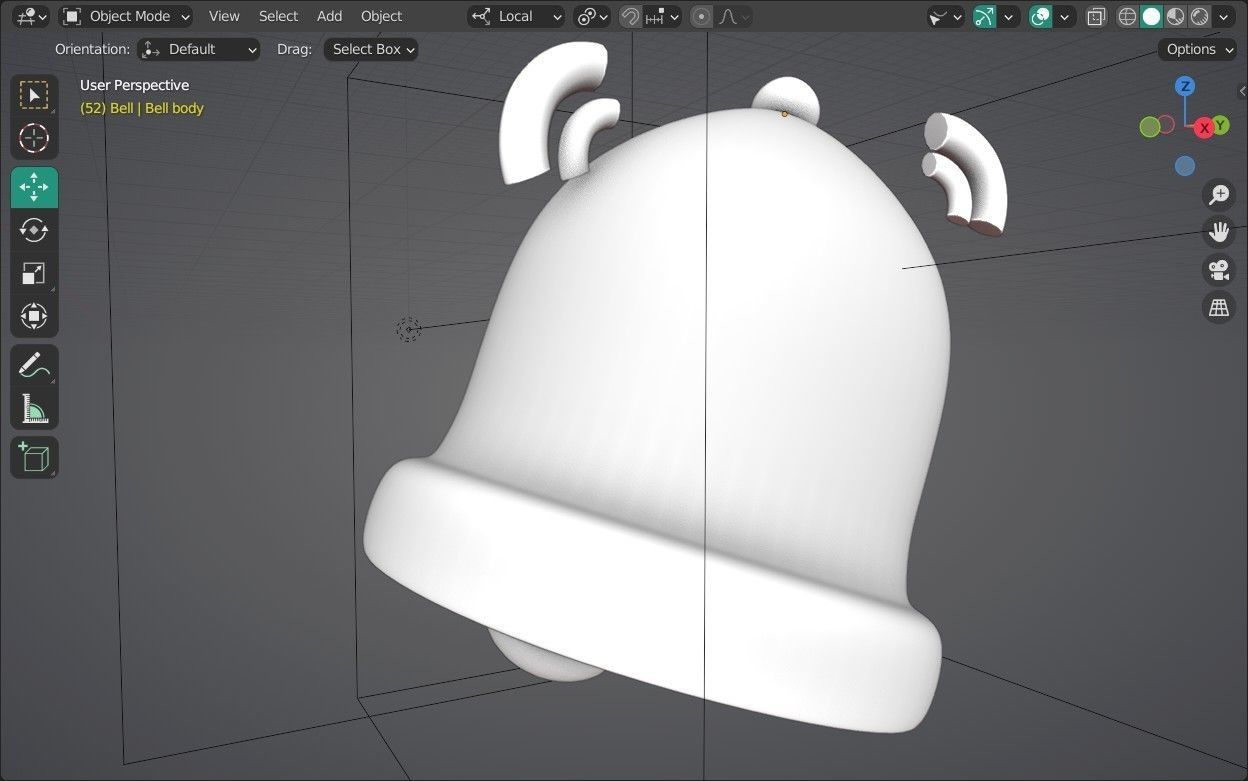The width and height of the screenshot is (1248, 781).
Task: Toggle viewport overlays
Action: [x=1041, y=16]
